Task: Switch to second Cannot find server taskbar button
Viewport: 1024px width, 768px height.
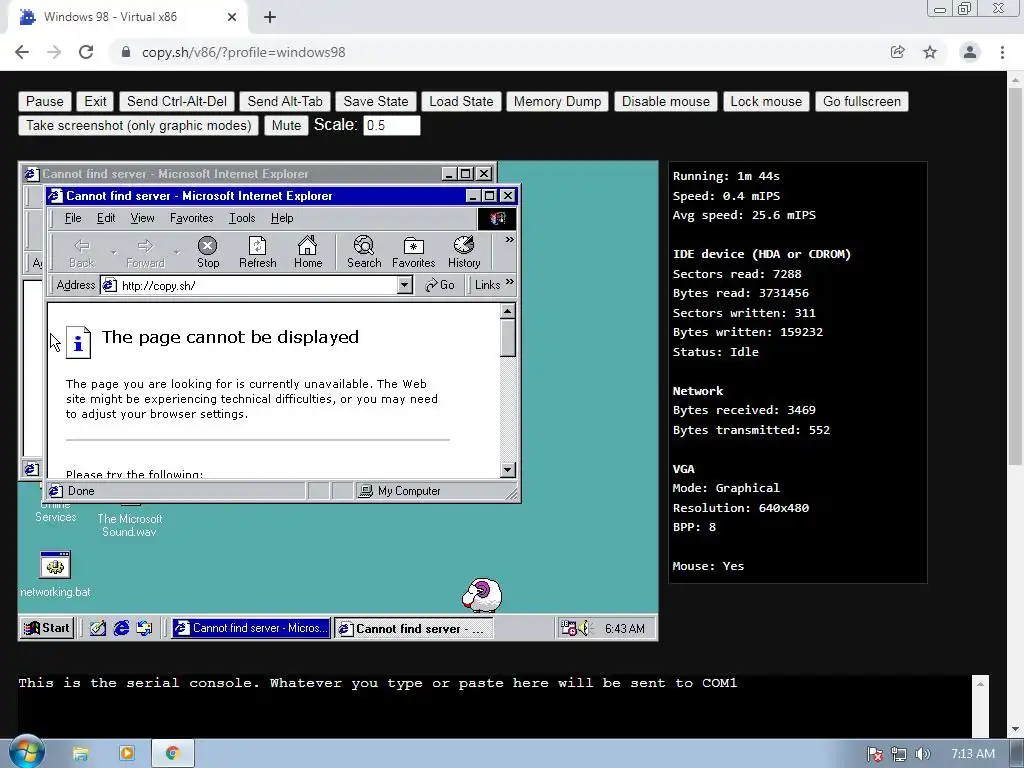Action: tap(414, 628)
